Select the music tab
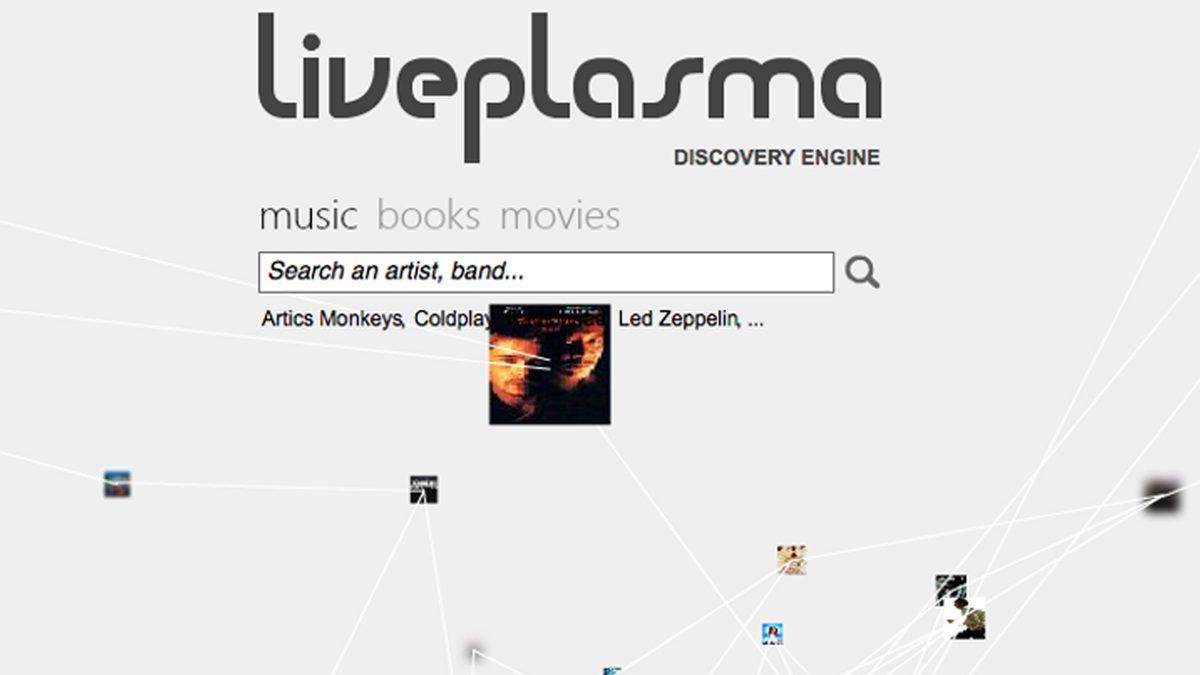 [308, 216]
